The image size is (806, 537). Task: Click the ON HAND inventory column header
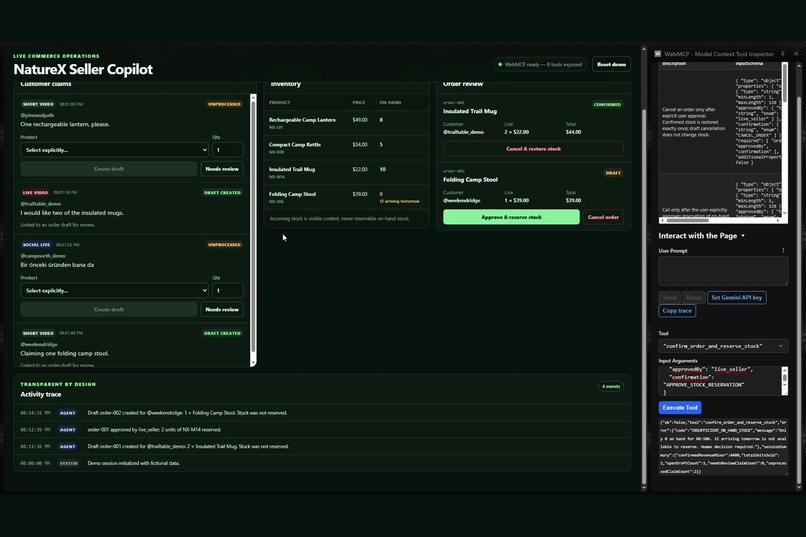coord(390,102)
